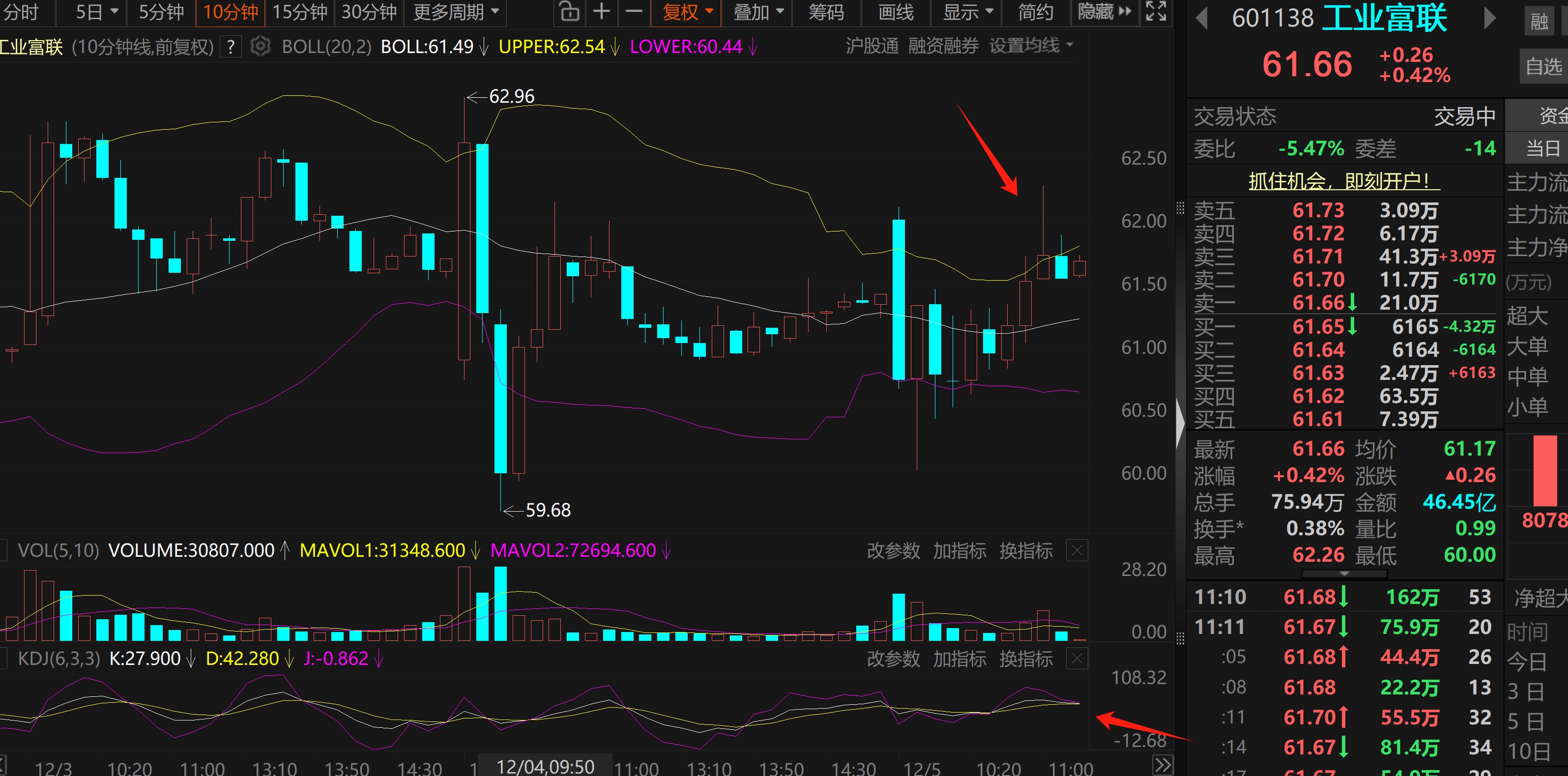Go to next stock with the right arrow
Viewport: 1568px width, 776px height.
[x=1489, y=18]
